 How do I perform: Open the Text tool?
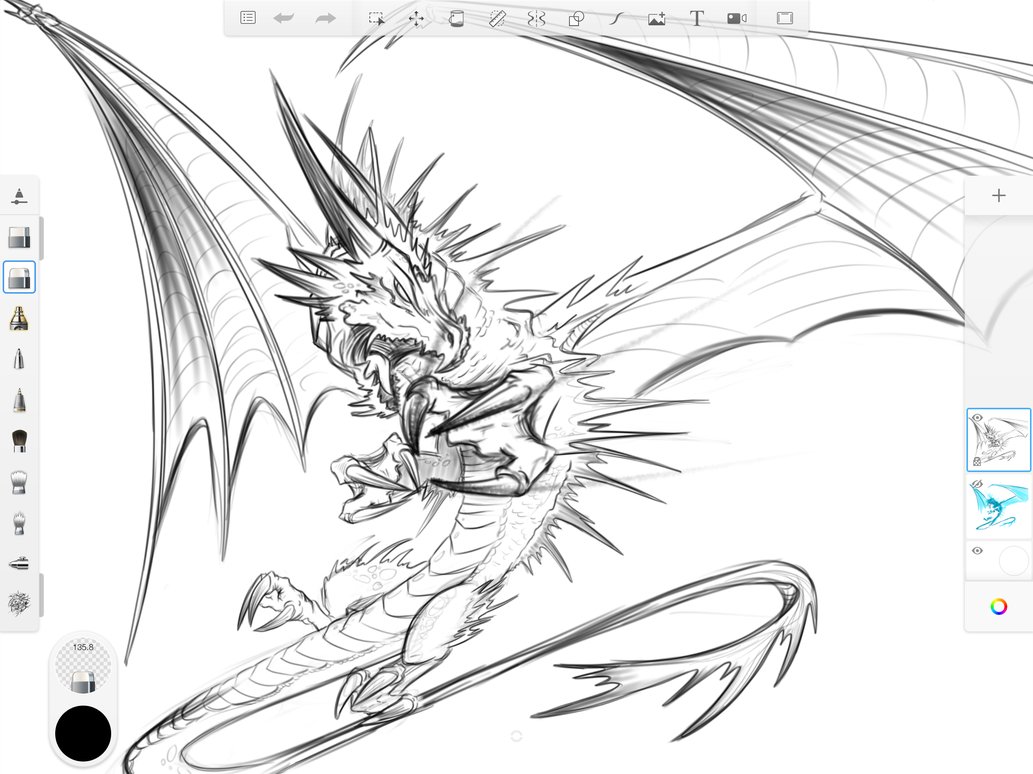[x=697, y=17]
